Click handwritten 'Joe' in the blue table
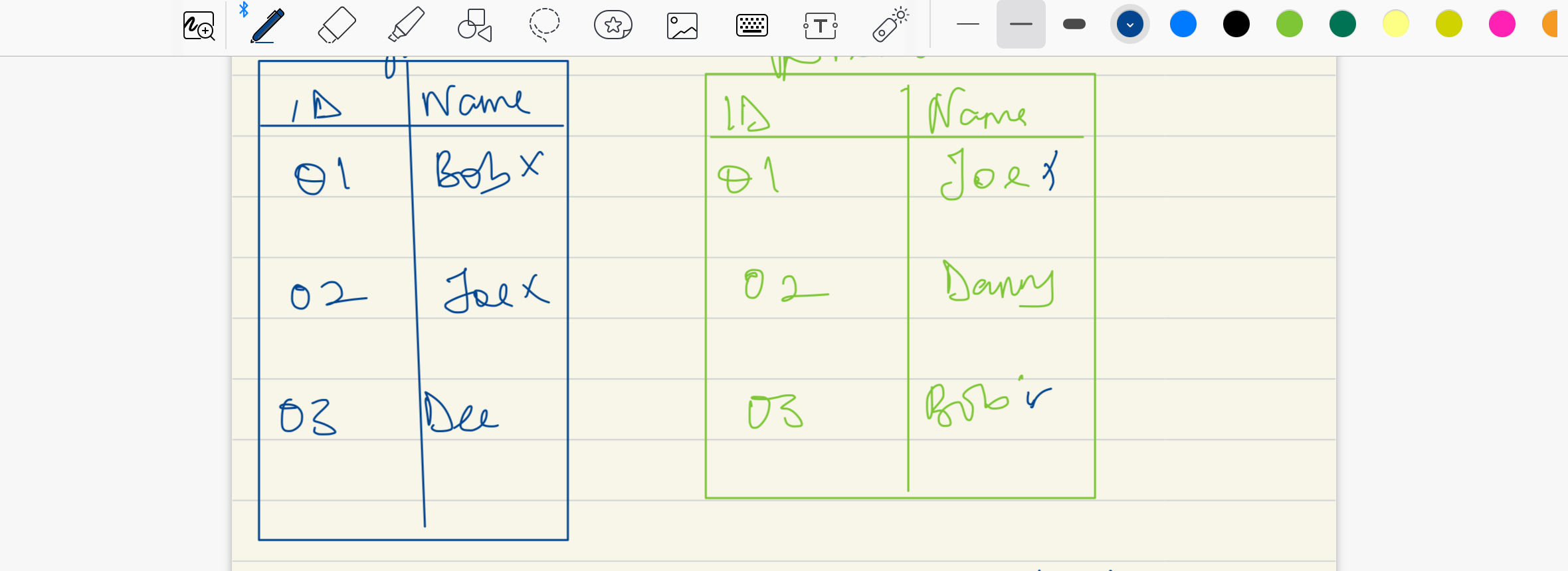Image resolution: width=1568 pixels, height=571 pixels. pyautogui.click(x=479, y=291)
